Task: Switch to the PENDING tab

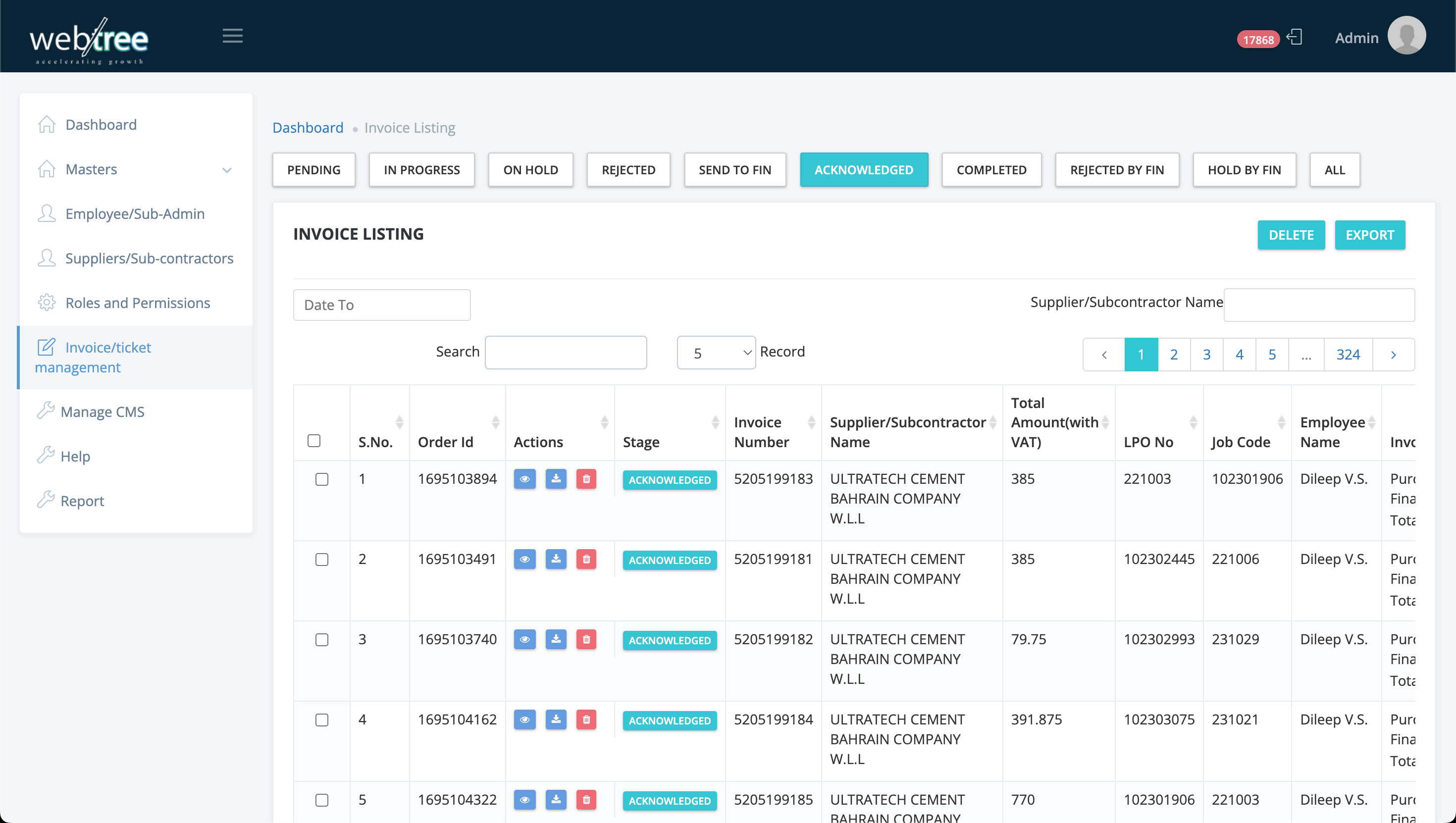Action: [313, 170]
